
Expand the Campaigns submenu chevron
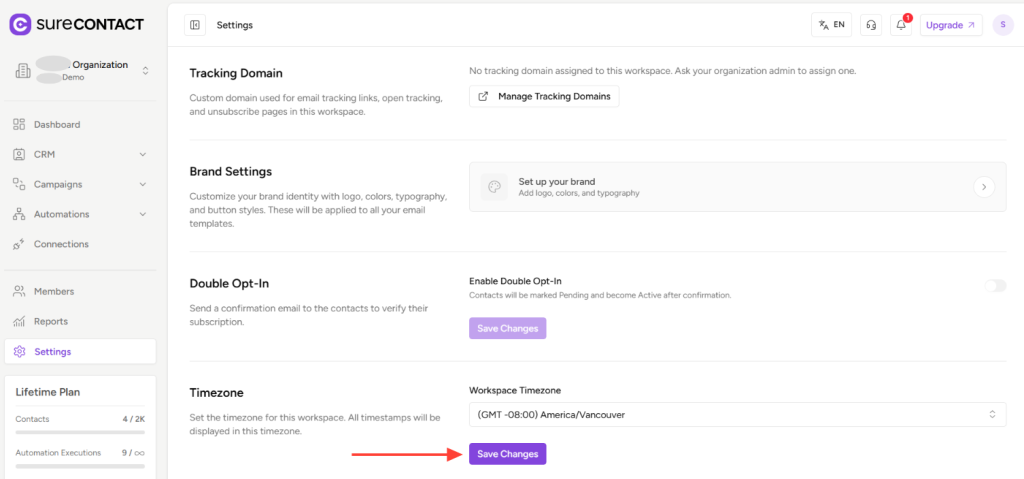point(143,184)
